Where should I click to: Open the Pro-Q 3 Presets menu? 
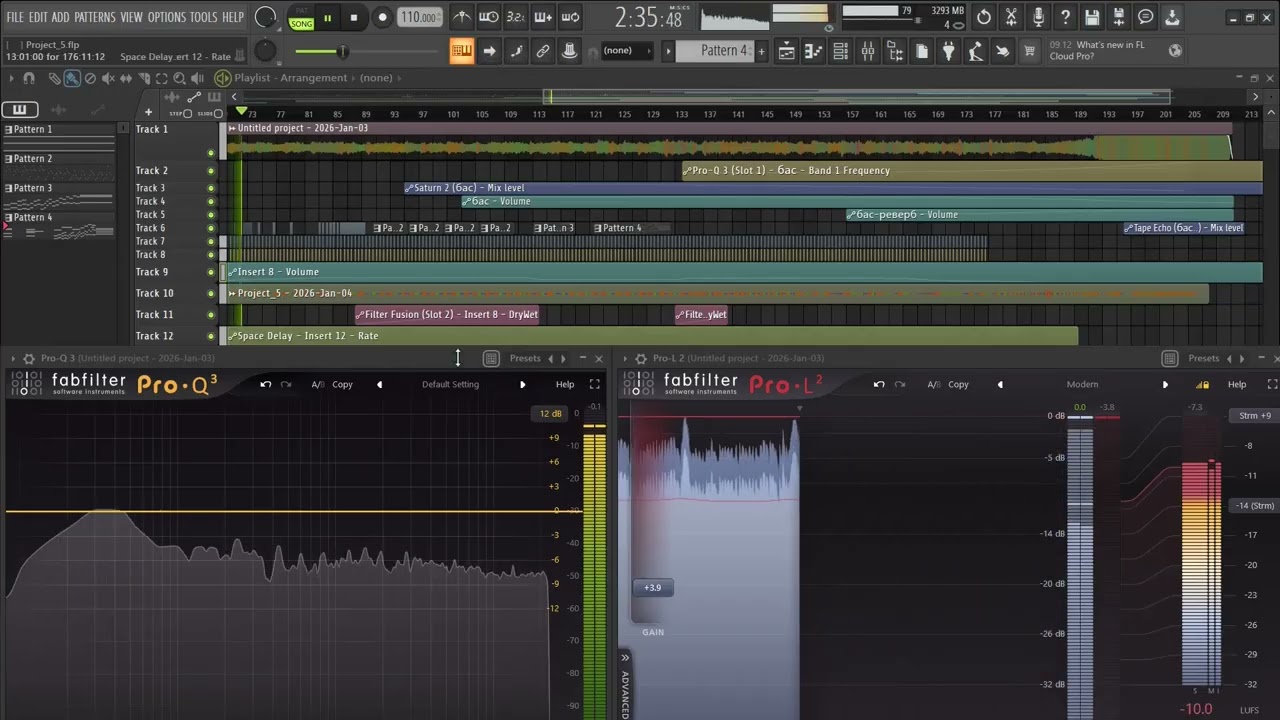pos(525,358)
